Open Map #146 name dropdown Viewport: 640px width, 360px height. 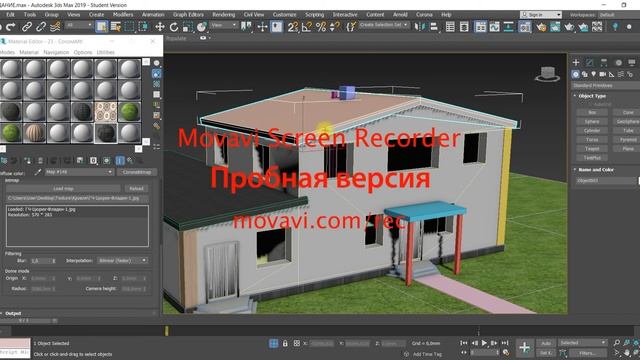(79, 172)
